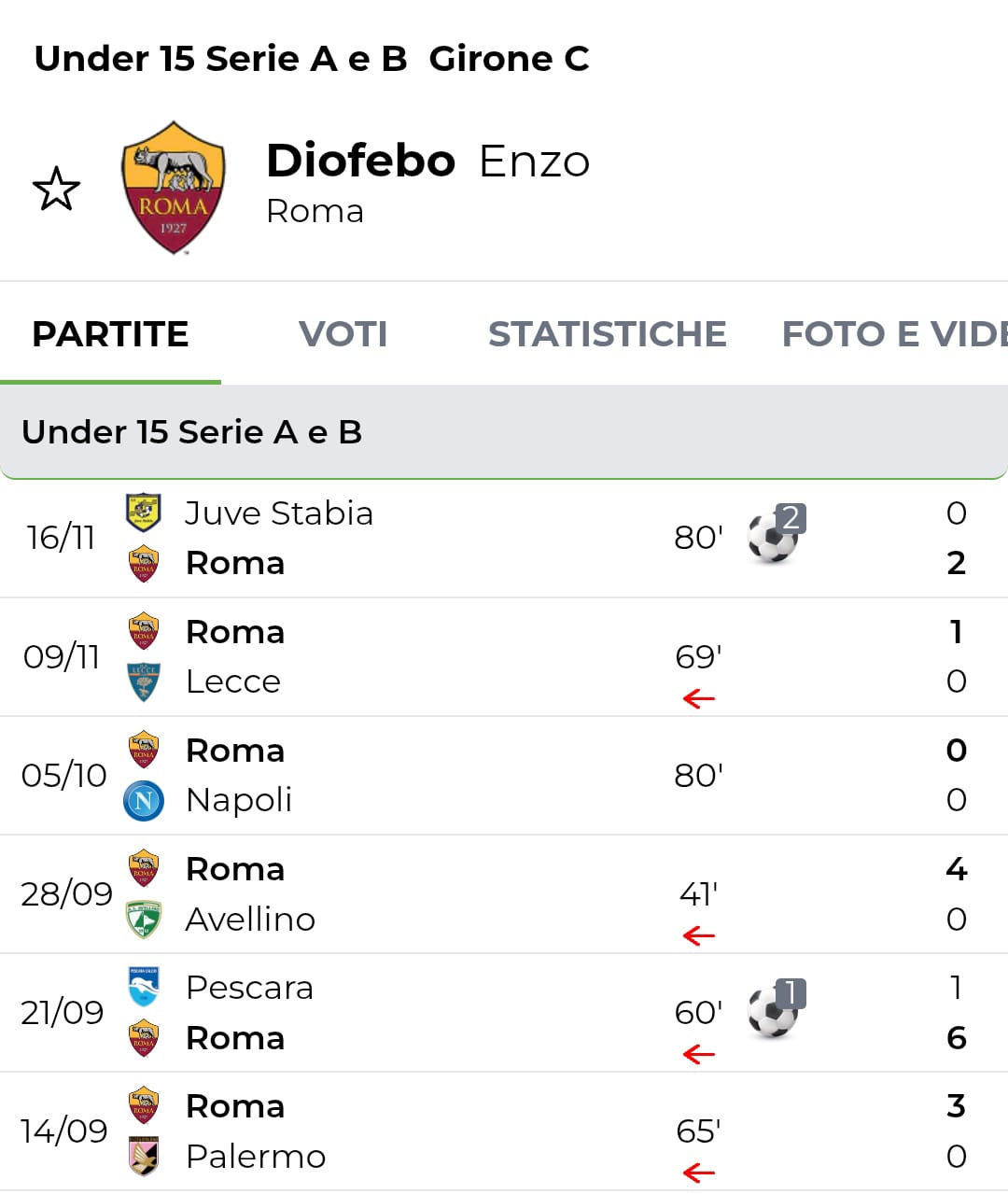Click the Palermo team crest
Viewport: 1008px width, 1194px height.
[x=144, y=1156]
